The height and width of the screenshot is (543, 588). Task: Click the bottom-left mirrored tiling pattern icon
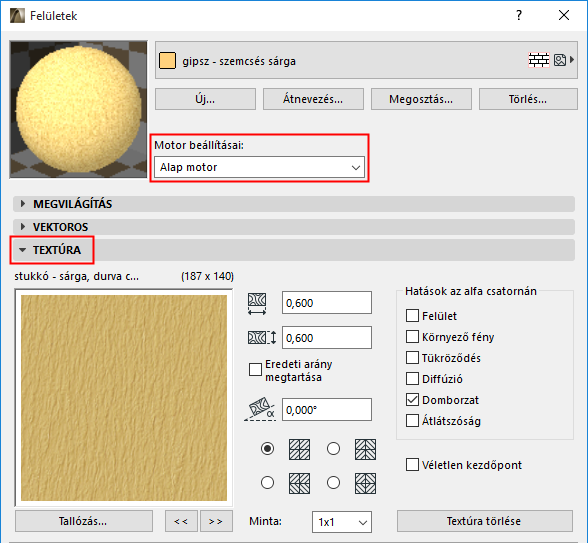[299, 483]
